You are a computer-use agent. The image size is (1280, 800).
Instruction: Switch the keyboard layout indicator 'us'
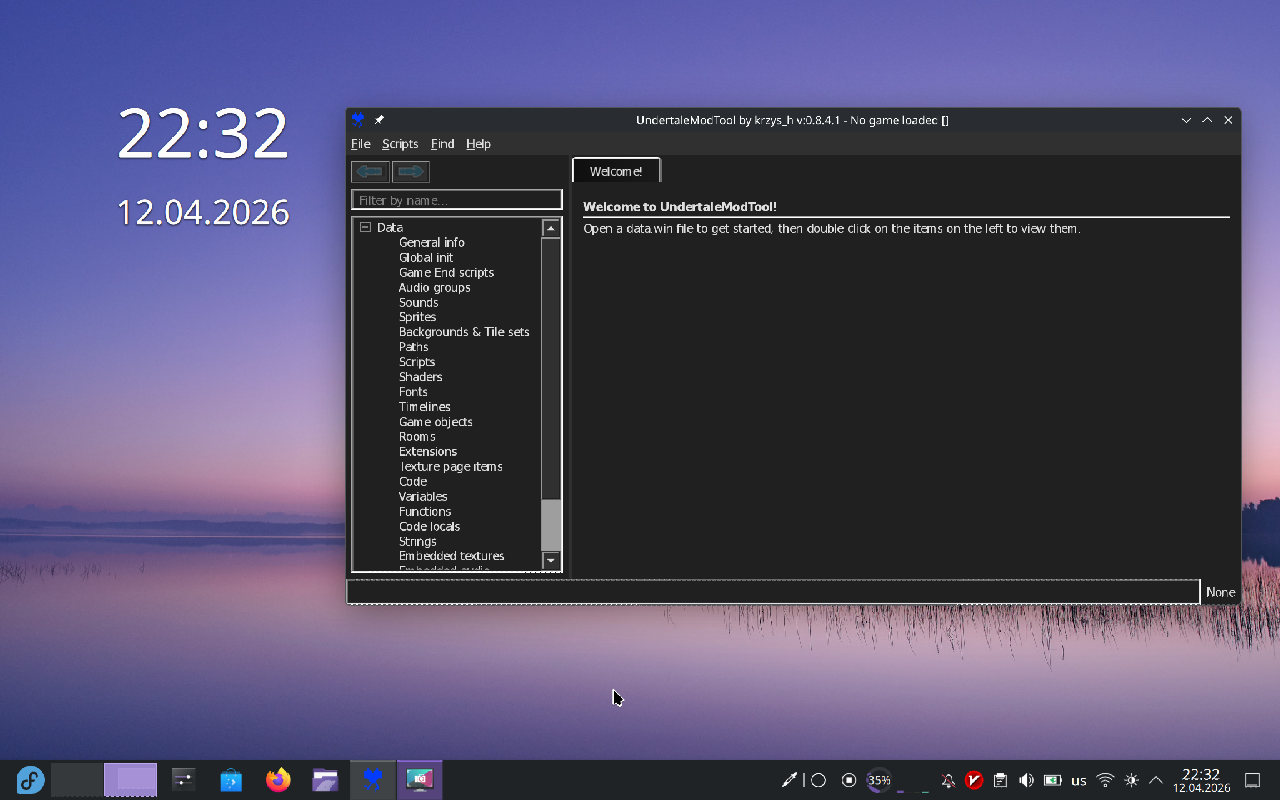click(1079, 780)
